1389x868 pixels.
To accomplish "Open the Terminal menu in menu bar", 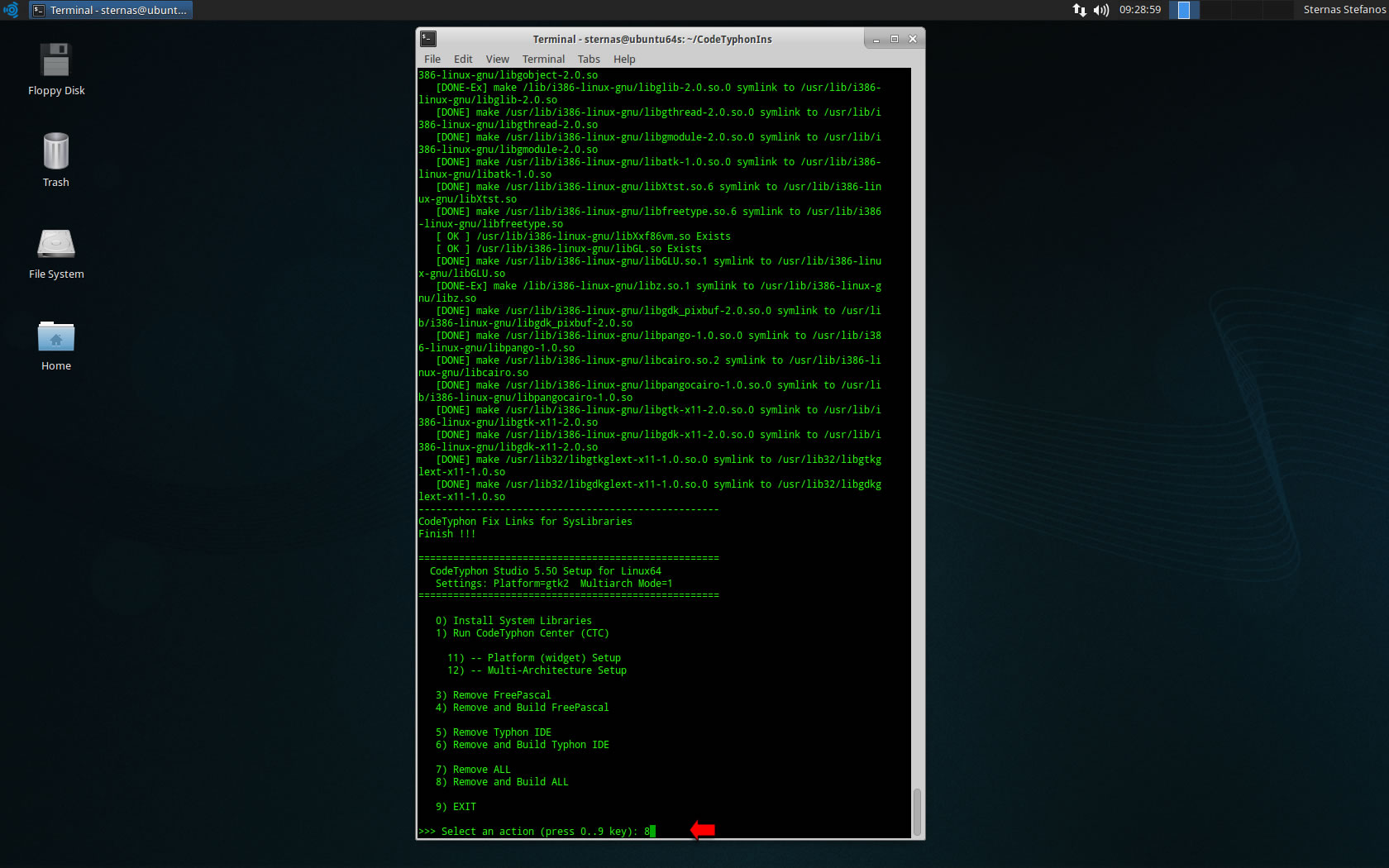I will click(x=543, y=60).
